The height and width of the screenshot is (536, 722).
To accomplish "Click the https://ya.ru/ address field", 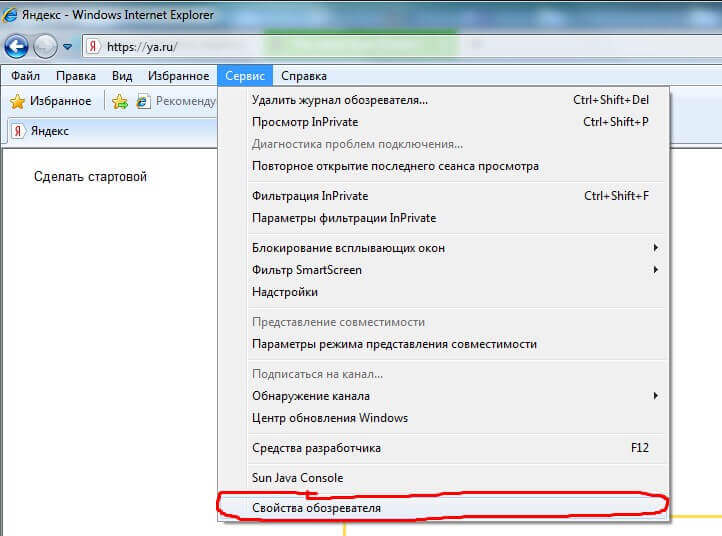I will pos(160,46).
